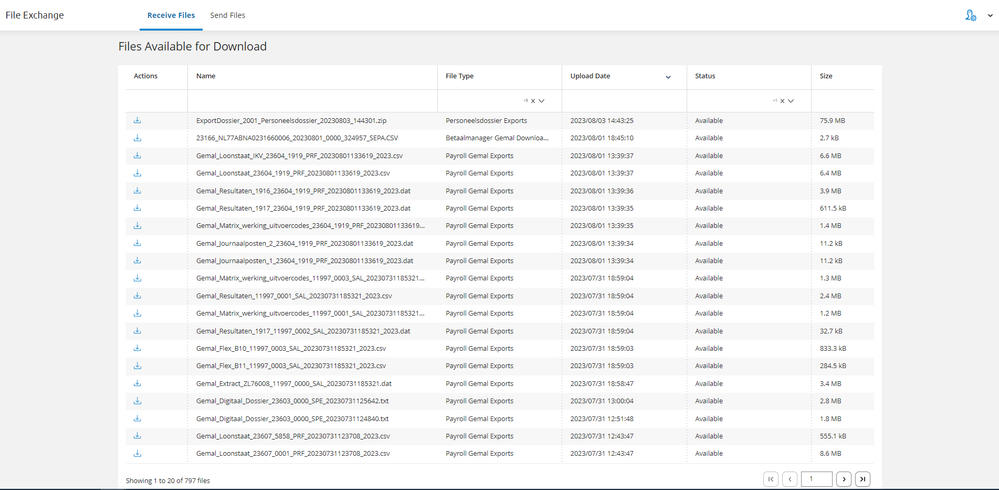
Task: Download Gemal_Loonstaat_IKV_23604 csv file
Action: click(x=137, y=156)
